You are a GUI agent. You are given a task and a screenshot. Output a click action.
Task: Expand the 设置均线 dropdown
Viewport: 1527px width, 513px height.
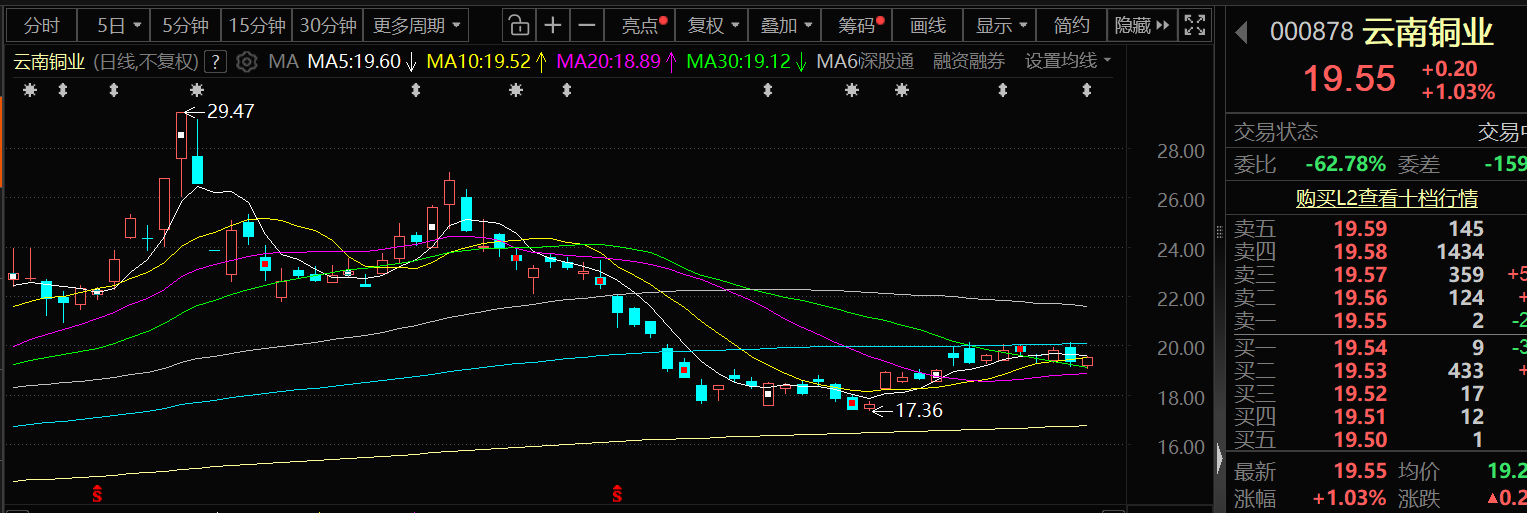tap(1067, 62)
